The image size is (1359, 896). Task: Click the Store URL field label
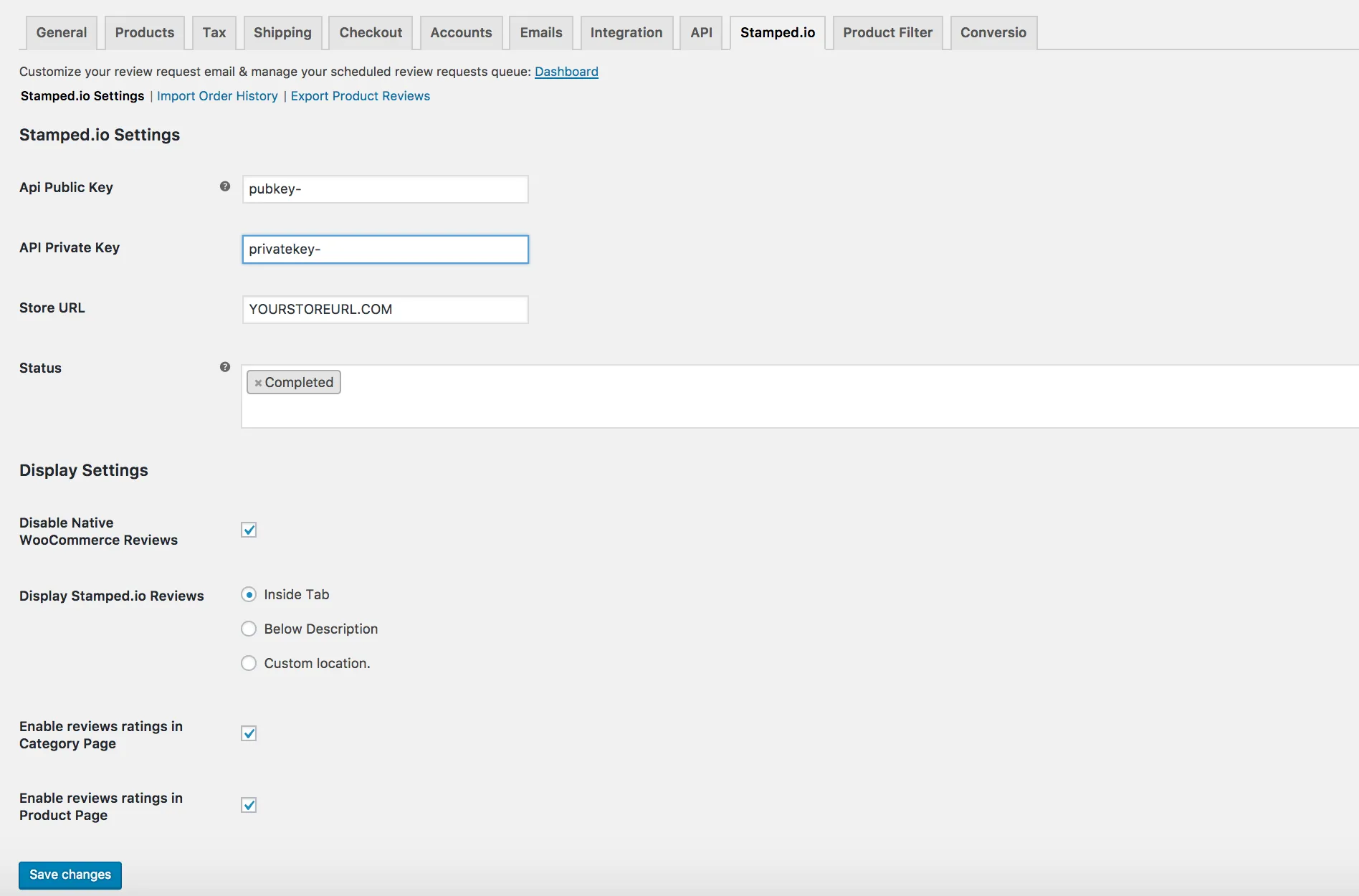[52, 308]
